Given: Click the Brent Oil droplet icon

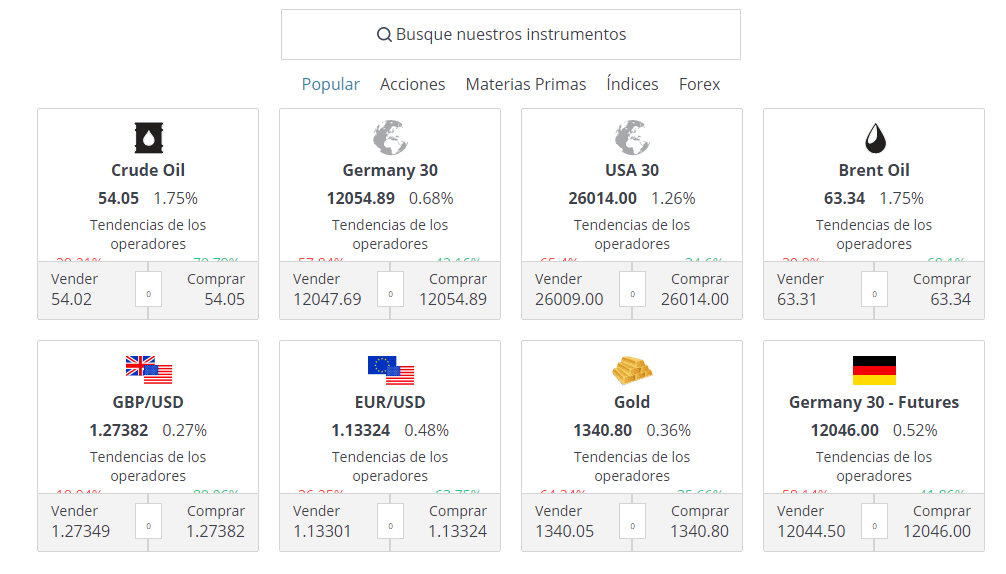Looking at the screenshot, I should point(874,137).
